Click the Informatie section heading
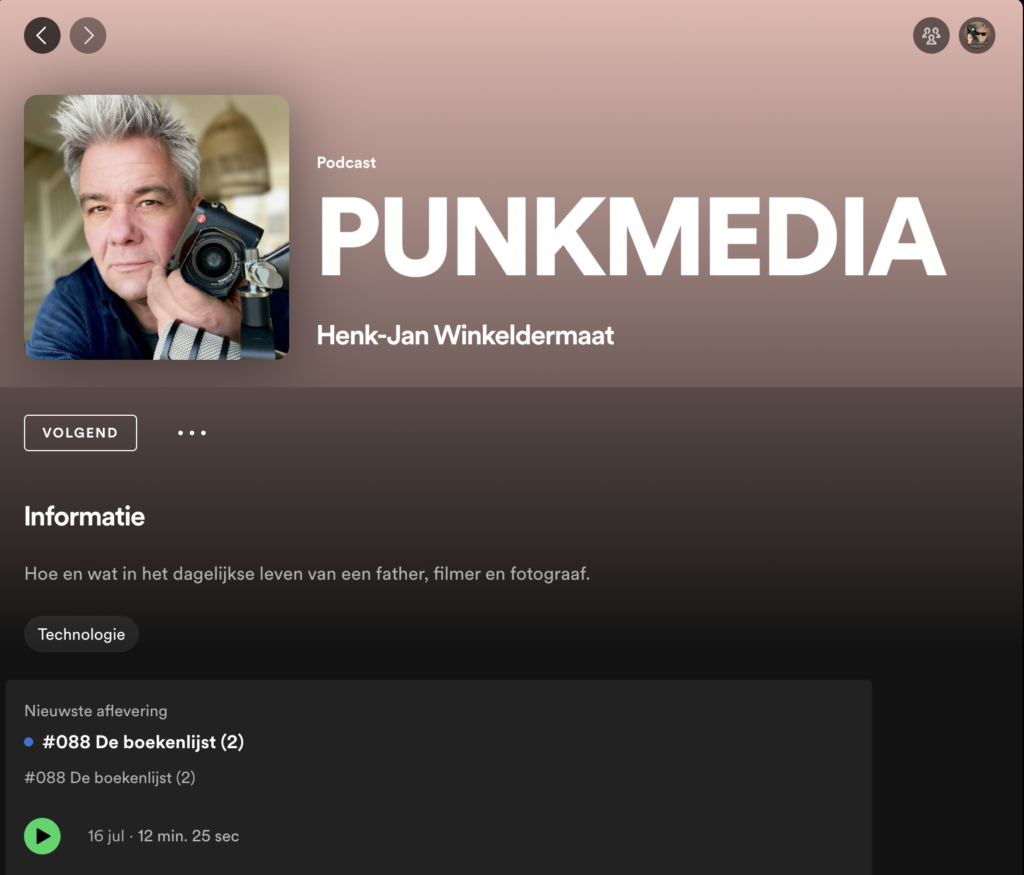This screenshot has height=875, width=1024. [84, 517]
